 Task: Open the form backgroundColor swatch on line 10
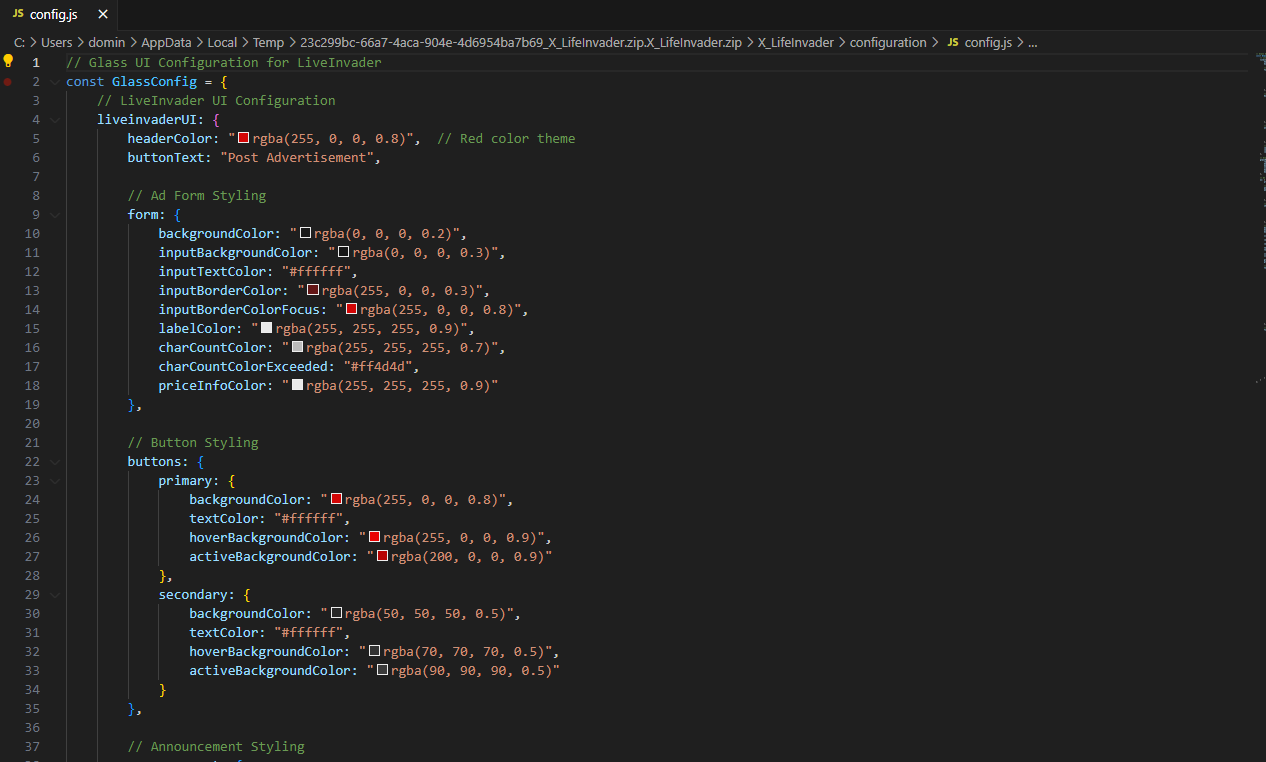click(x=305, y=233)
